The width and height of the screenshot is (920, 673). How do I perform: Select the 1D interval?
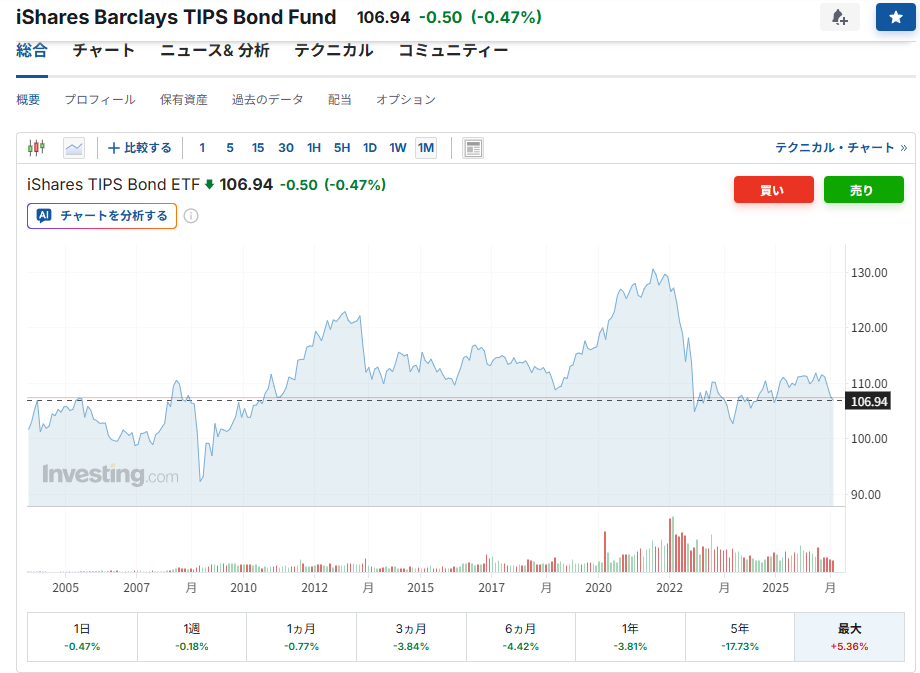tap(370, 148)
